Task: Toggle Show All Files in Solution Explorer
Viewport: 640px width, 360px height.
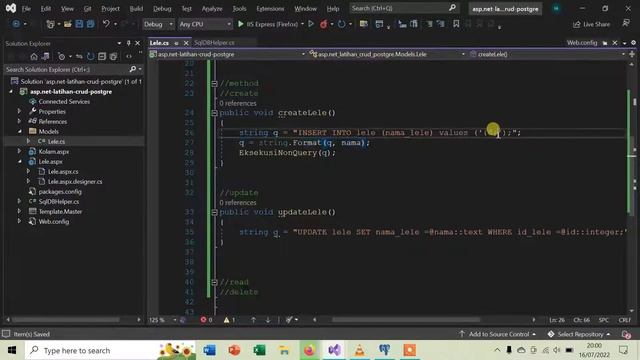Action: coord(113,56)
